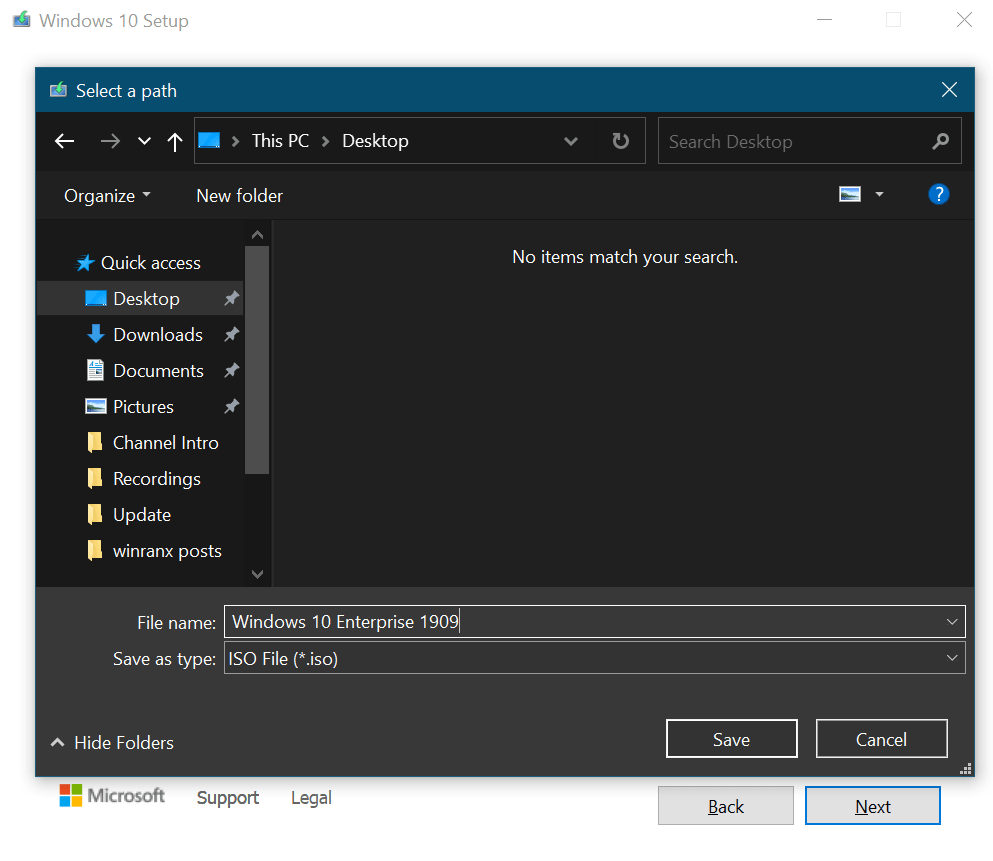This screenshot has height=861, width=993.
Task: Close the Windows 10 Setup window
Action: pyautogui.click(x=964, y=20)
